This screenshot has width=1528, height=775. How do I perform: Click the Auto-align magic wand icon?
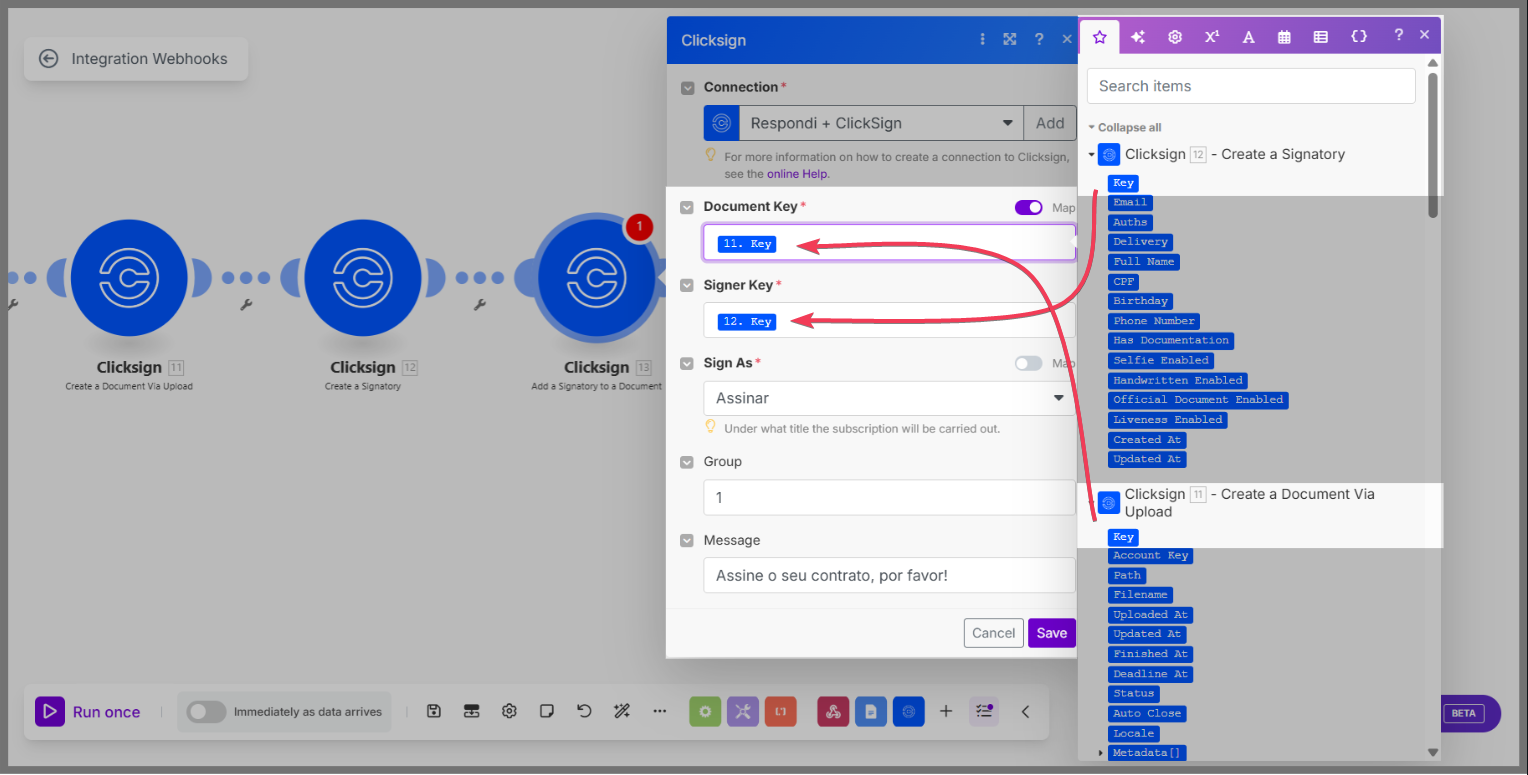click(x=622, y=711)
